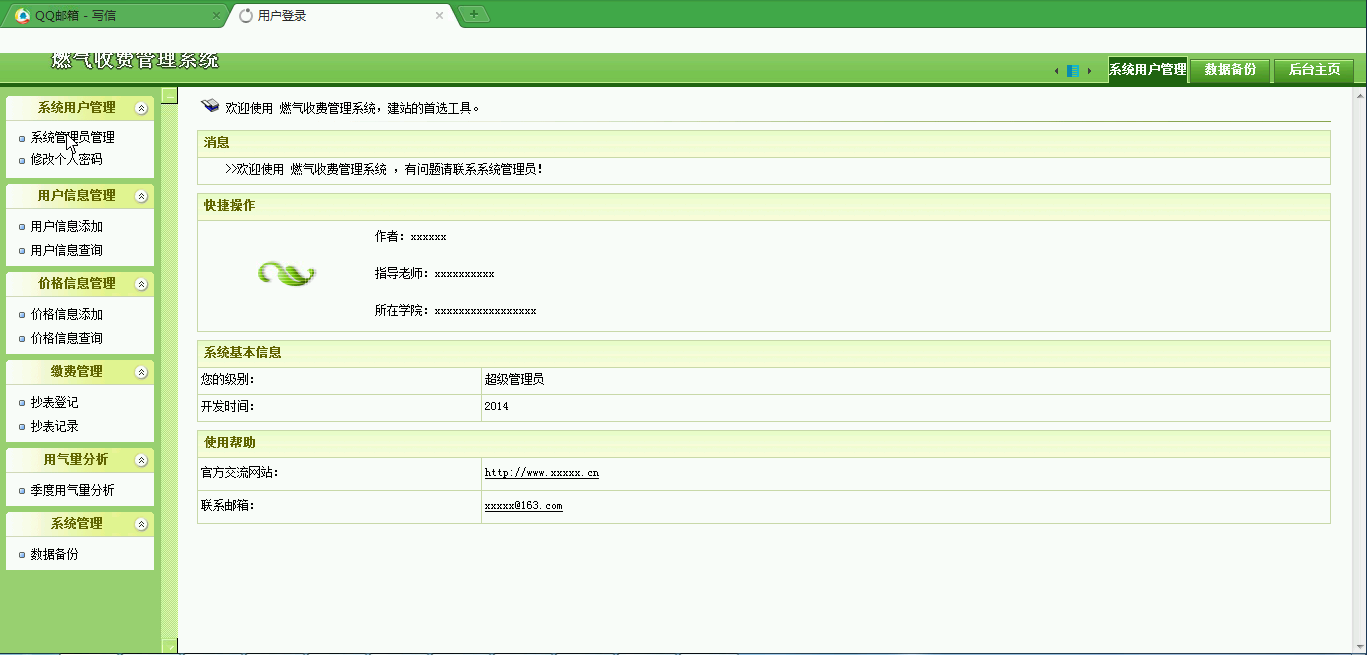Open 抄表登记 in sidebar
Viewport: 1367px width, 655px height.
54,403
